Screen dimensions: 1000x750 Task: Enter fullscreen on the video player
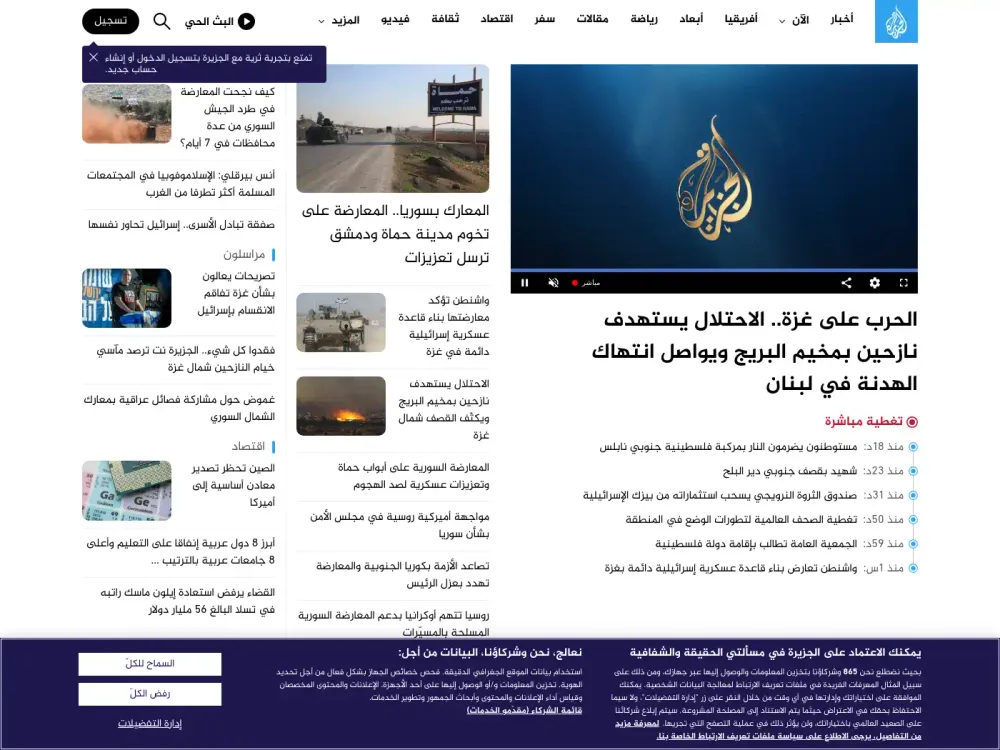point(904,283)
